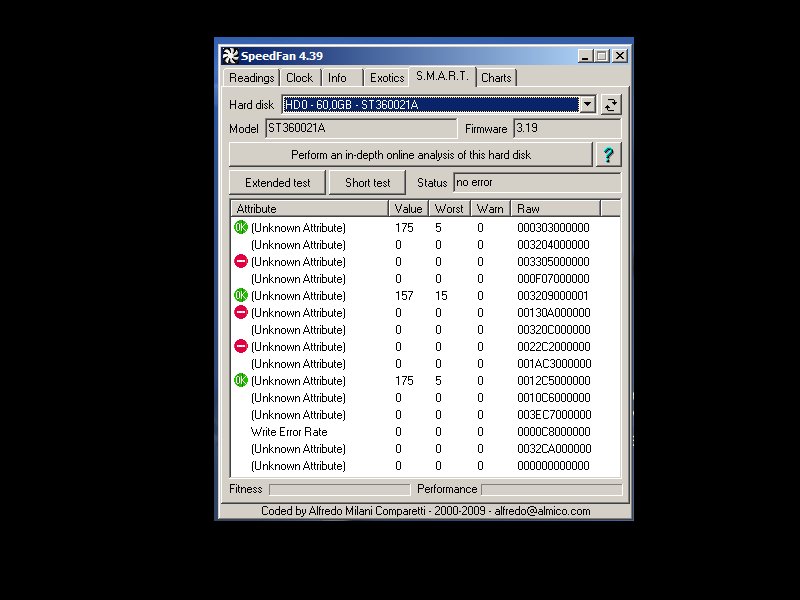800x600 pixels.
Task: Minimize the SpeedFan window
Action: click(x=585, y=56)
